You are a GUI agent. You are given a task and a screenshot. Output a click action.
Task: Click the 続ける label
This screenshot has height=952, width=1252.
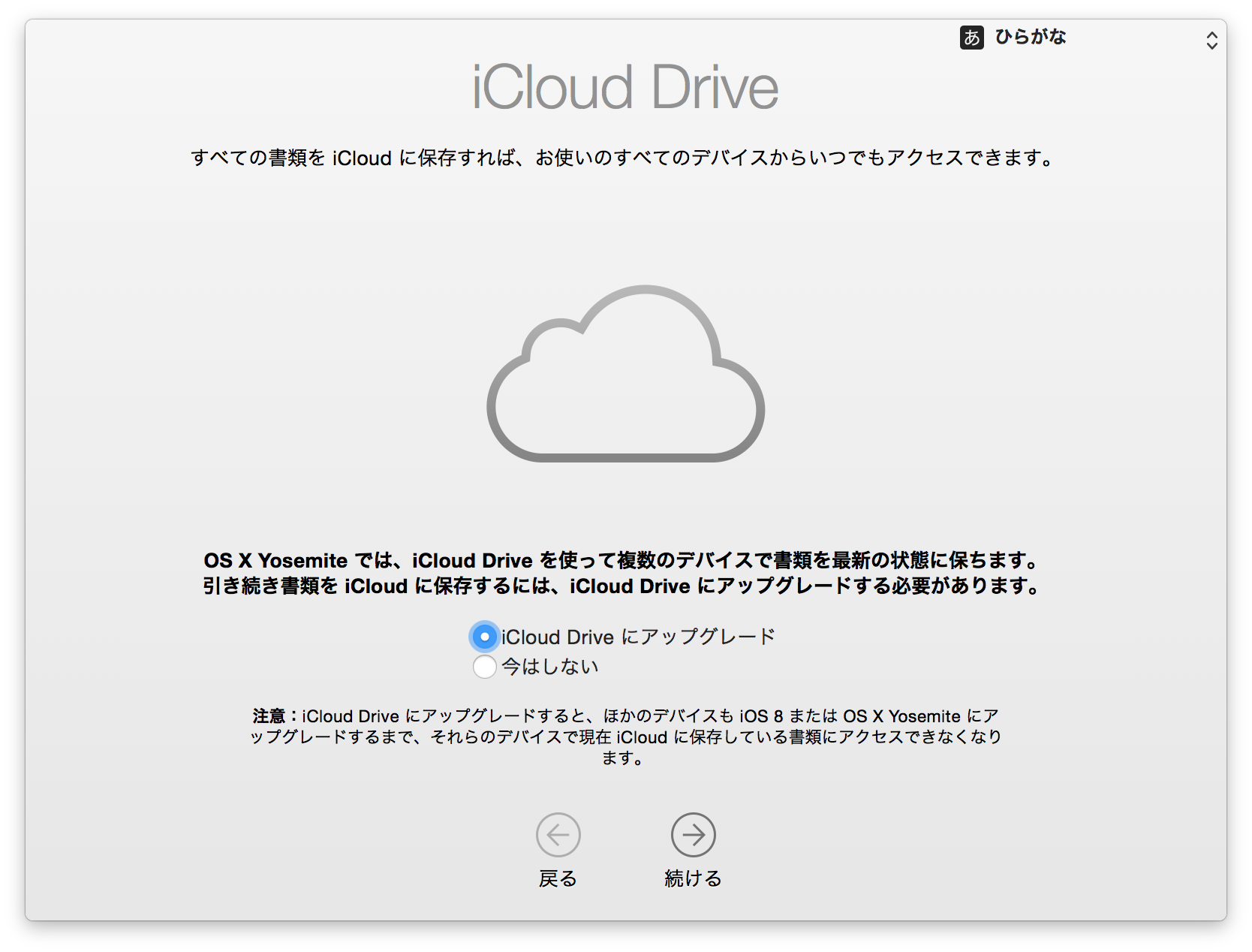pyautogui.click(x=693, y=878)
